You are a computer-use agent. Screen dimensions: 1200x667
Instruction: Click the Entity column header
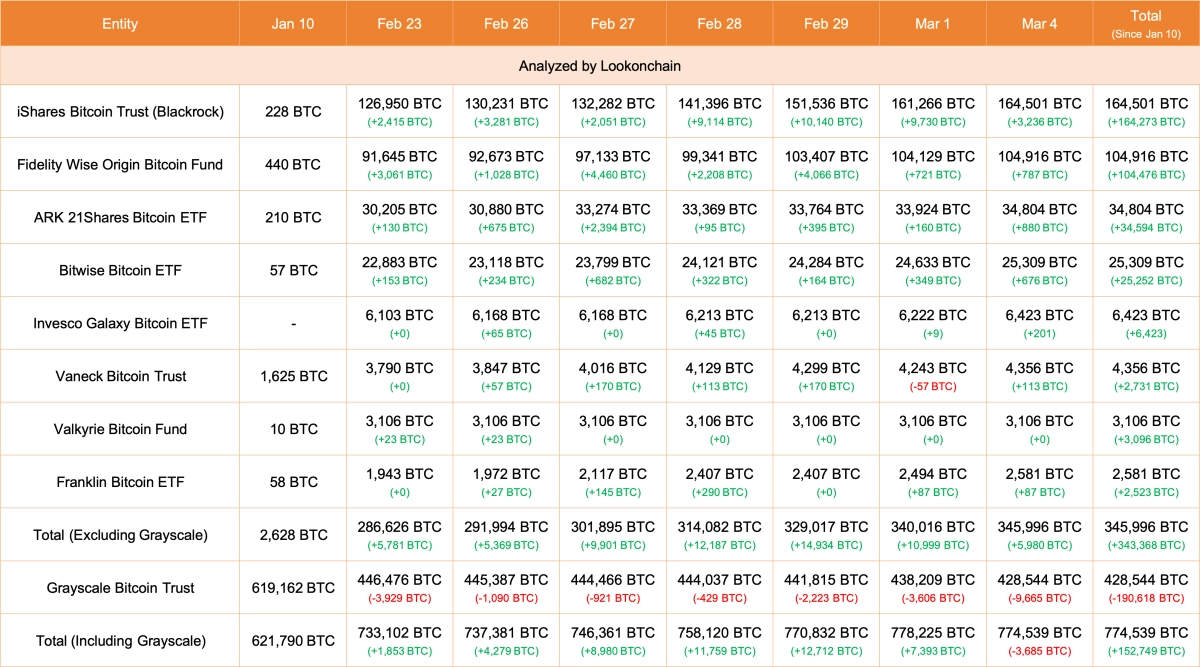click(120, 23)
